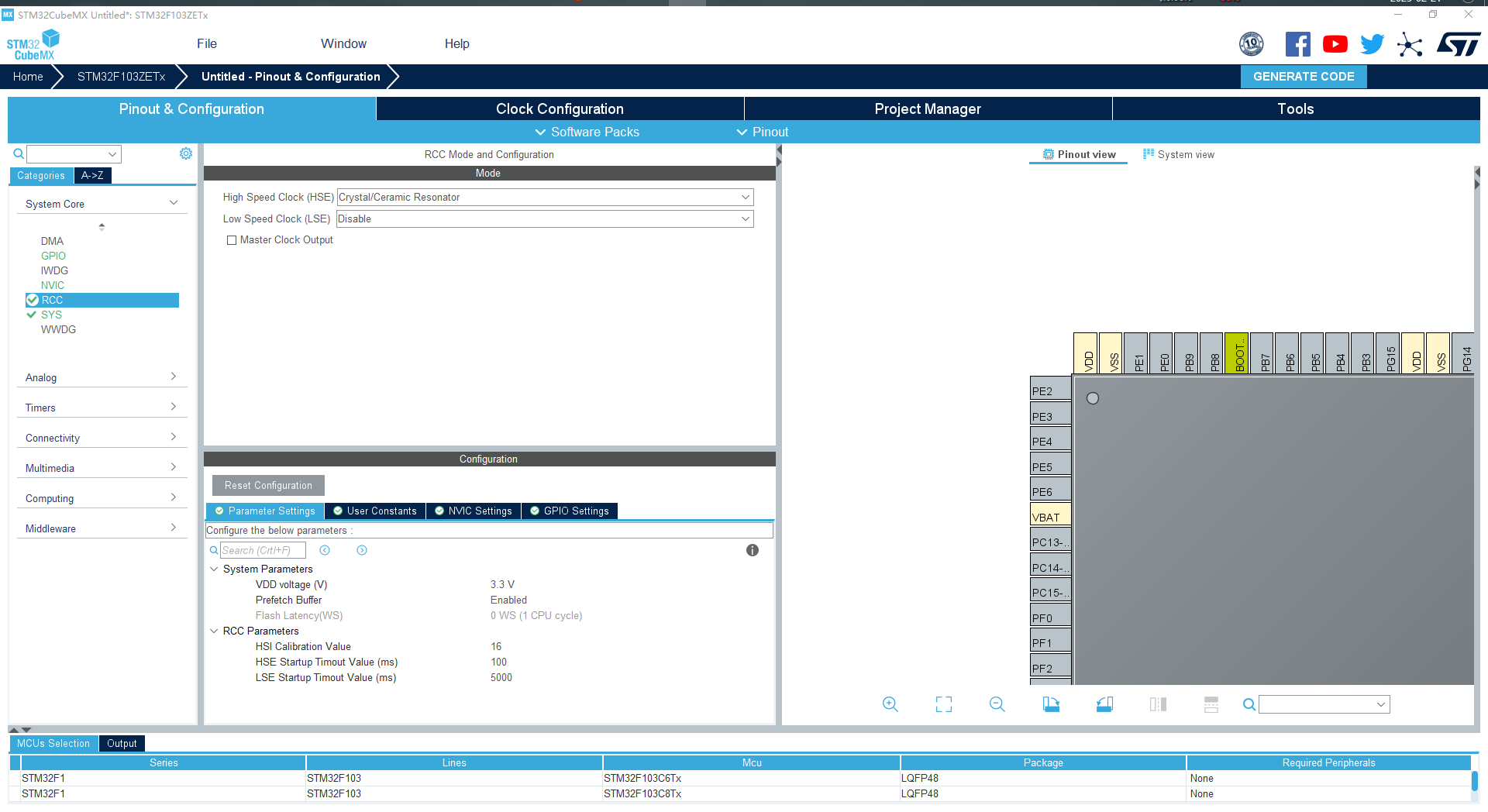Open the Software Packs dropdown menu
Screen dimensions: 1488x812
point(587,132)
